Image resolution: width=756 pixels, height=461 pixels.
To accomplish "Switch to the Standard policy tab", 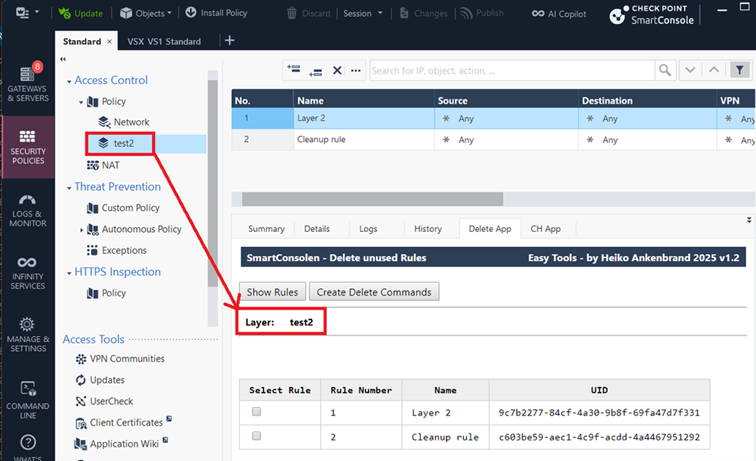I will click(x=82, y=41).
